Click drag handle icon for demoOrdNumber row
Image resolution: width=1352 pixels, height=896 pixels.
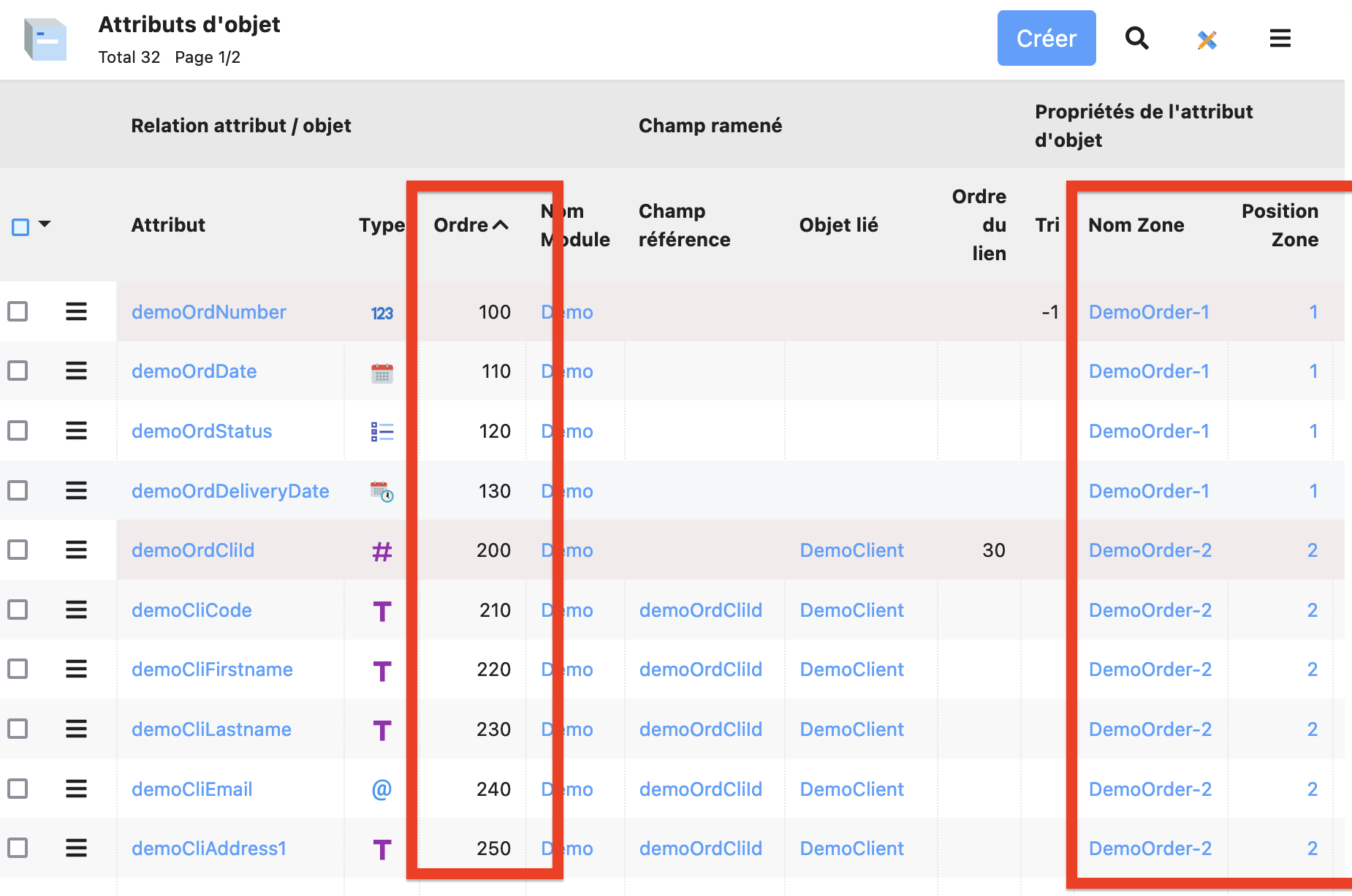tap(77, 312)
